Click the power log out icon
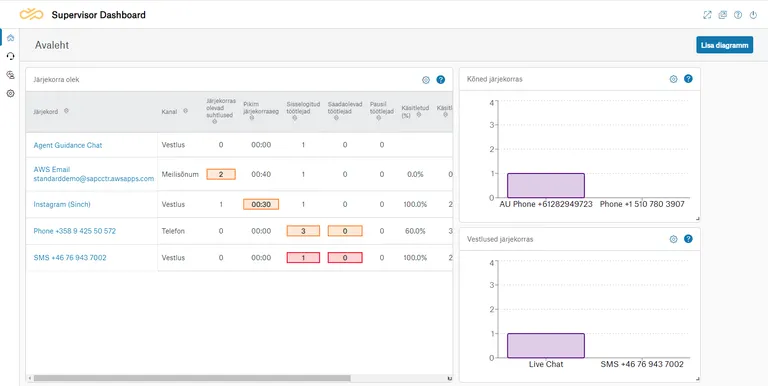Viewport: 768px width, 386px height. (x=753, y=15)
